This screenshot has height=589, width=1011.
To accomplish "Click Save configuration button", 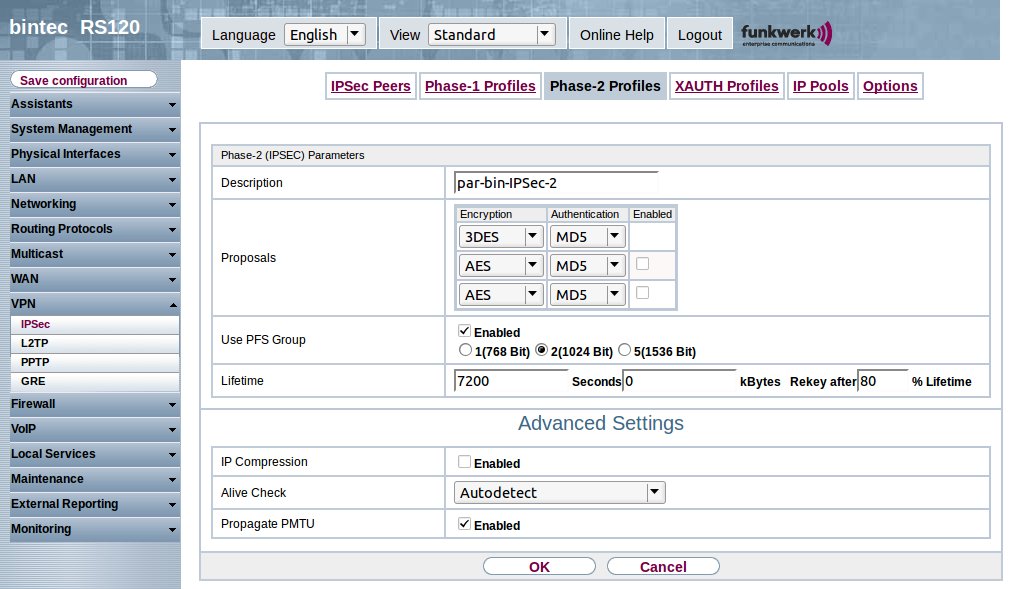I will [84, 80].
